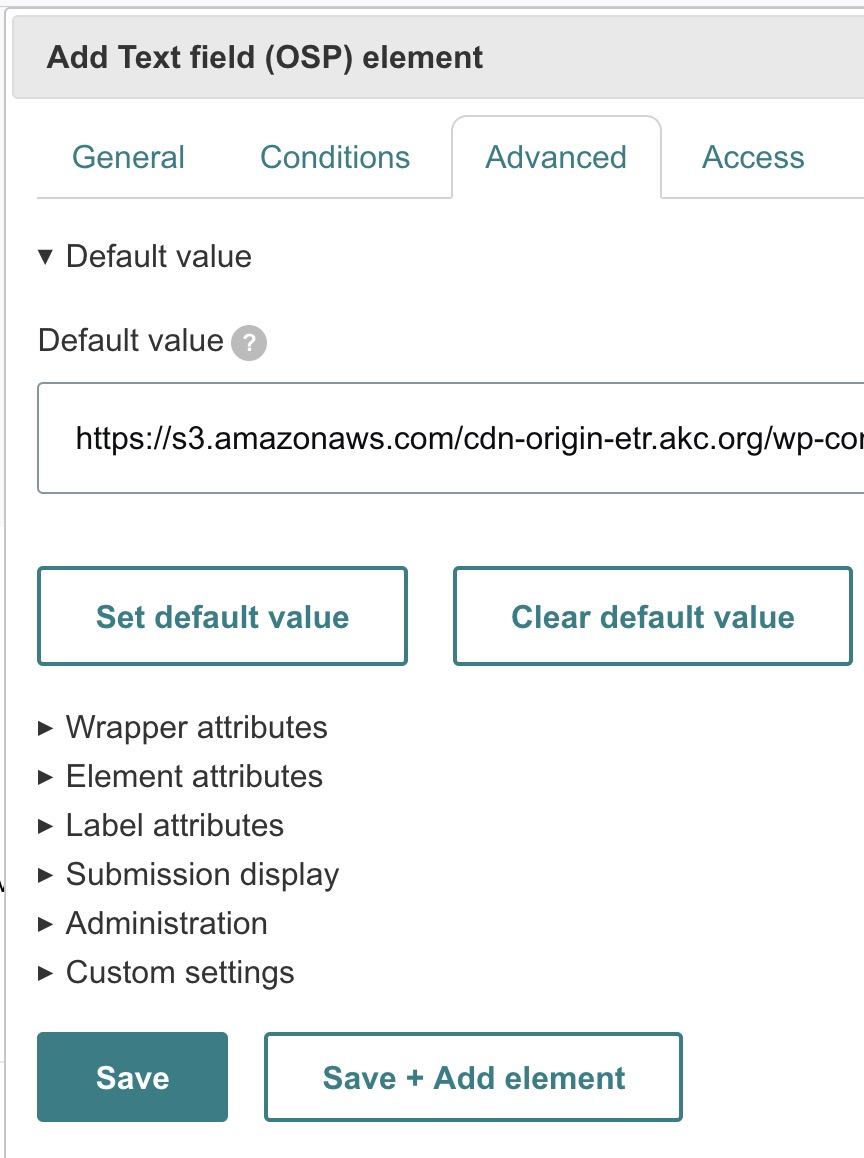Click Save + Add element button
Viewport: 864px width, 1158px height.
[473, 1077]
